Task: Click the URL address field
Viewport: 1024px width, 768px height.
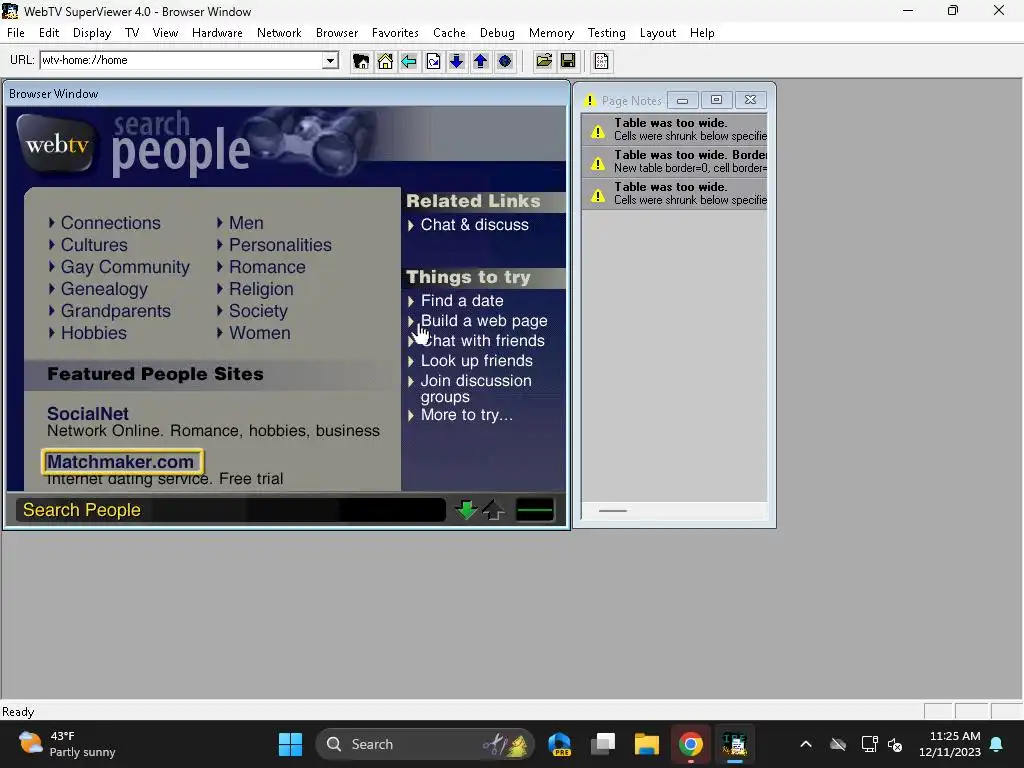Action: pyautogui.click(x=182, y=61)
